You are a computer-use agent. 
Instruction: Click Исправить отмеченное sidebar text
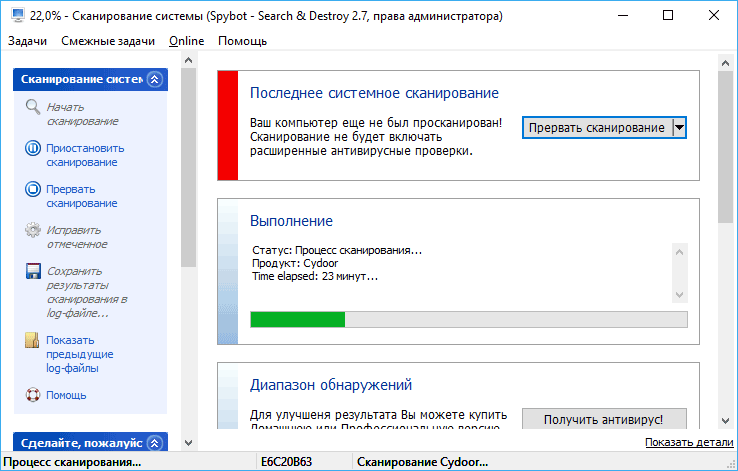point(77,237)
